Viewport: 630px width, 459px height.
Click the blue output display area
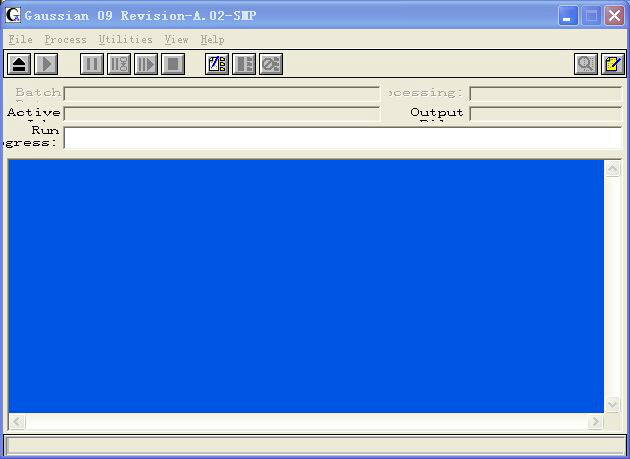coord(306,286)
